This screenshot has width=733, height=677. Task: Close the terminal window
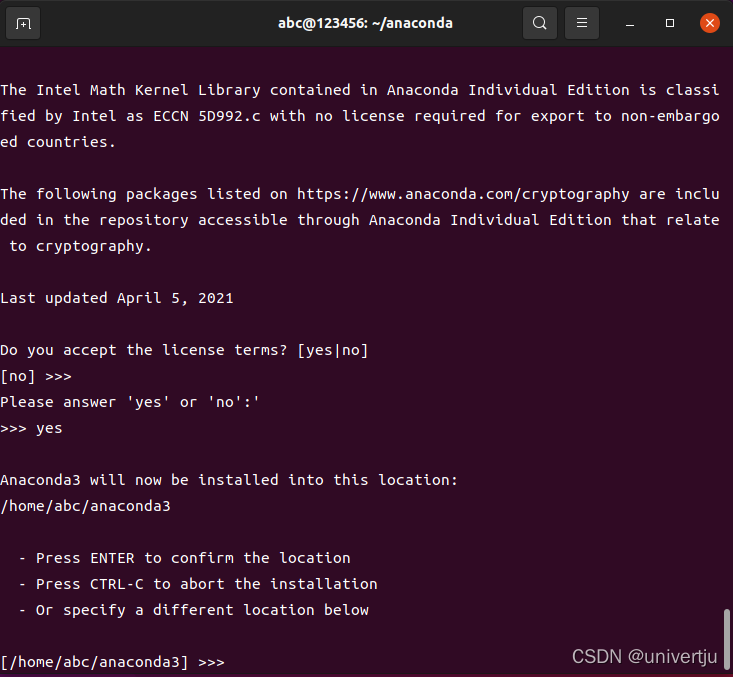(709, 23)
